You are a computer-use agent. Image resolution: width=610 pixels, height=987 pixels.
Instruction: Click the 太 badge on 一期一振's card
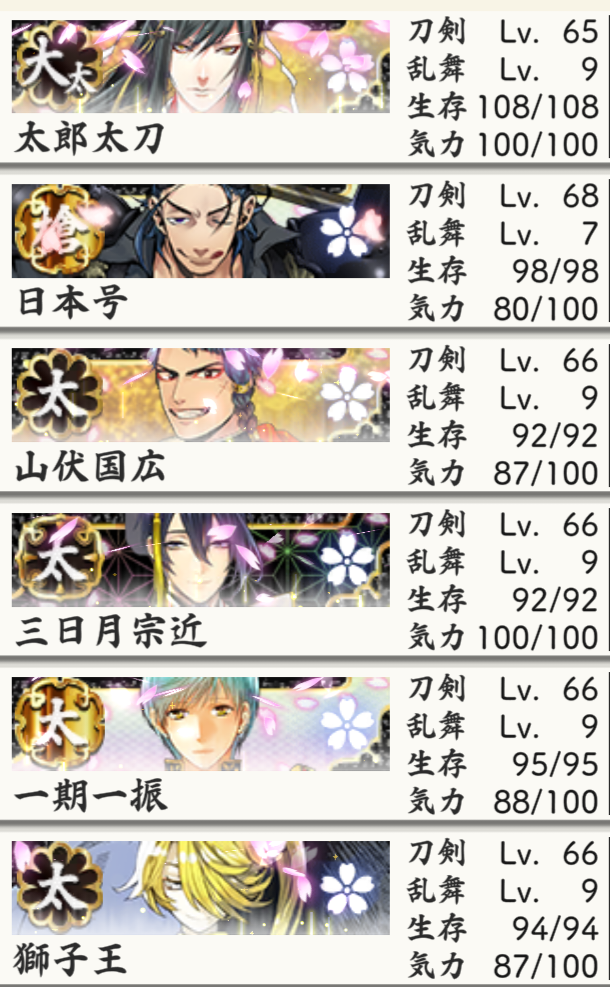pyautogui.click(x=59, y=723)
